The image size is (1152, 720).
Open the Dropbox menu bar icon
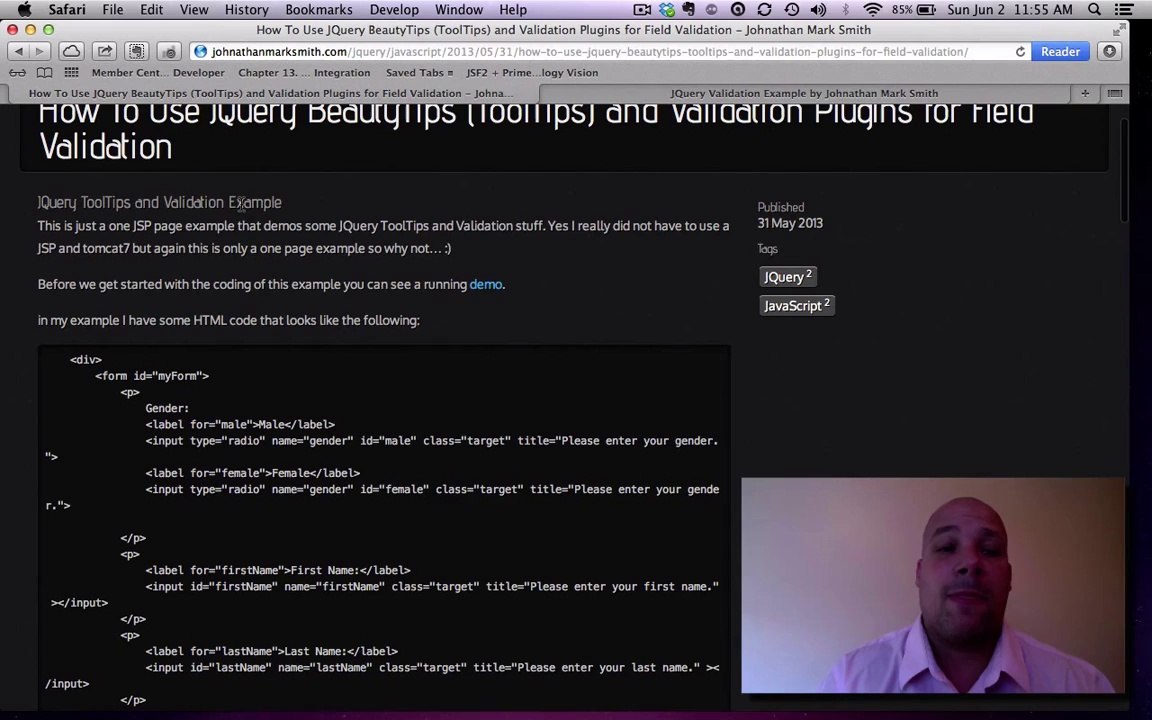tap(666, 10)
